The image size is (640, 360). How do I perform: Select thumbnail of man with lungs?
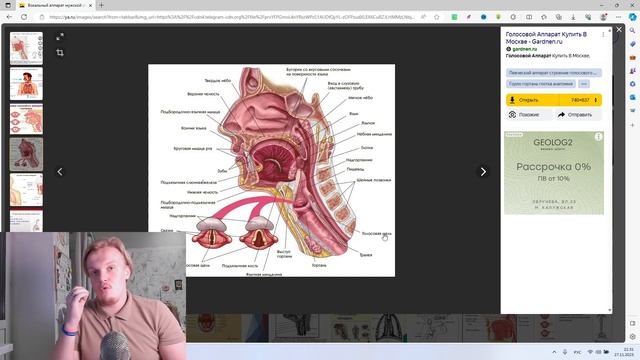pos(26,84)
